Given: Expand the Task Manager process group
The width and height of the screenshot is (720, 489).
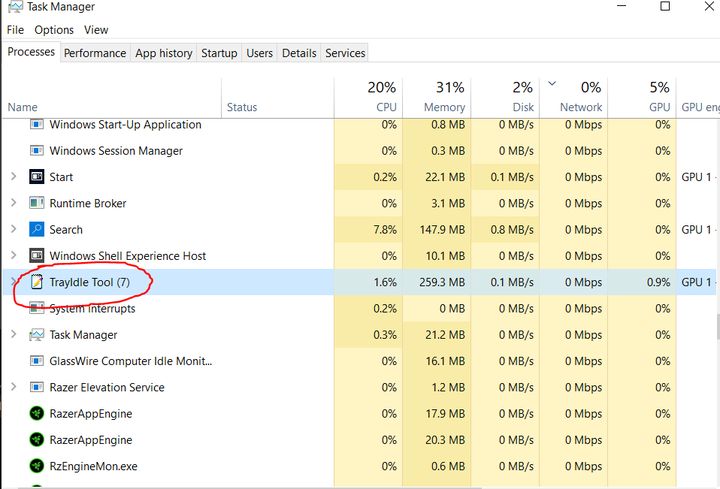Looking at the screenshot, I should (13, 335).
